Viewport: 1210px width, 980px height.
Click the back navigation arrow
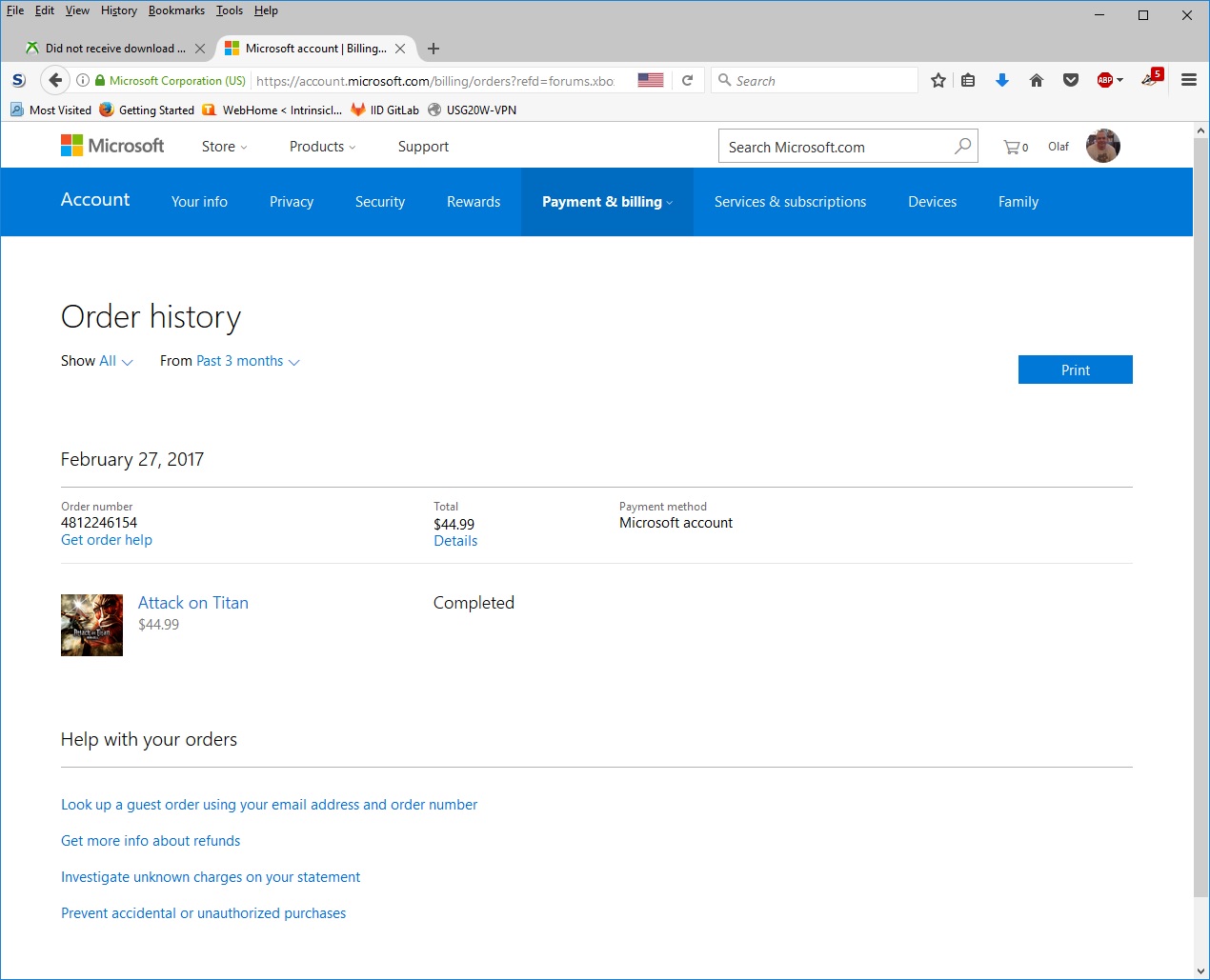click(54, 80)
